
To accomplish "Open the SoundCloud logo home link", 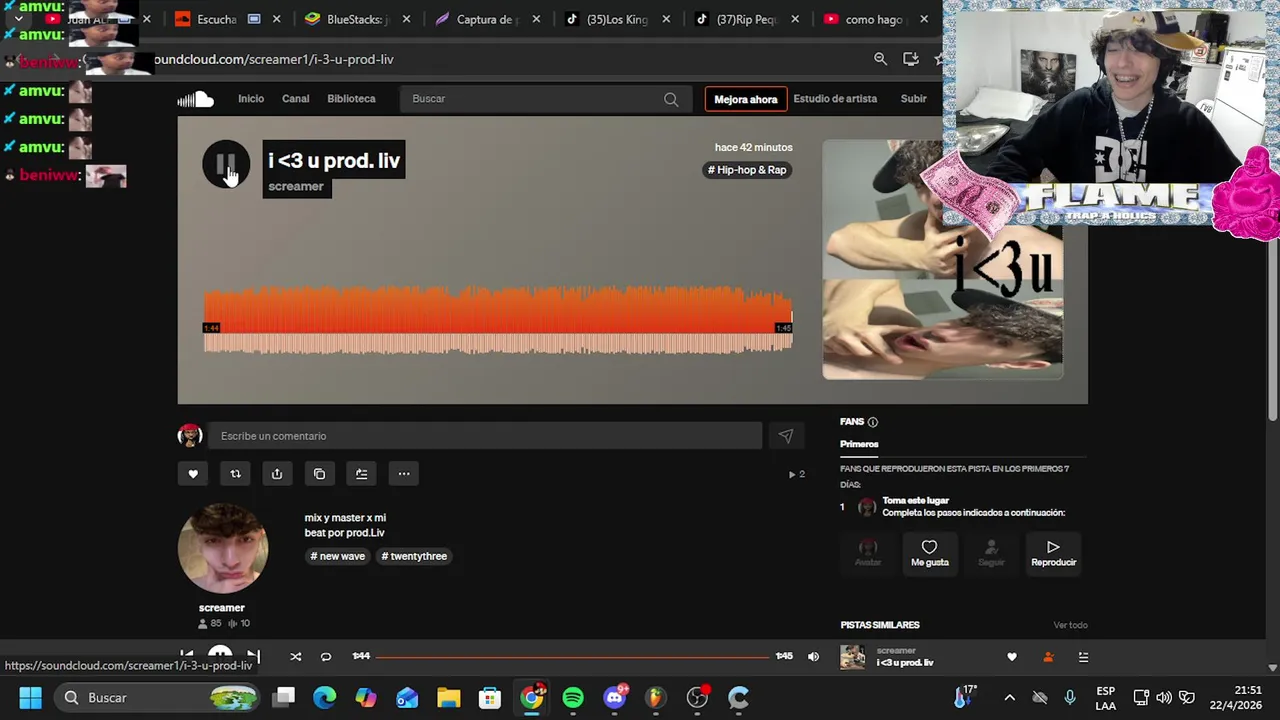I will coord(196,99).
